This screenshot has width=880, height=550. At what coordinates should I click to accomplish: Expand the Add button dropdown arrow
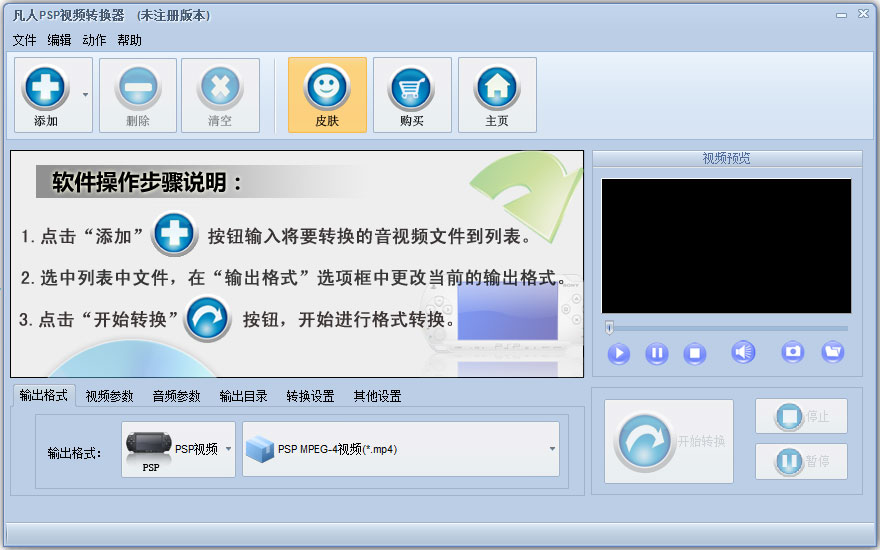85,96
